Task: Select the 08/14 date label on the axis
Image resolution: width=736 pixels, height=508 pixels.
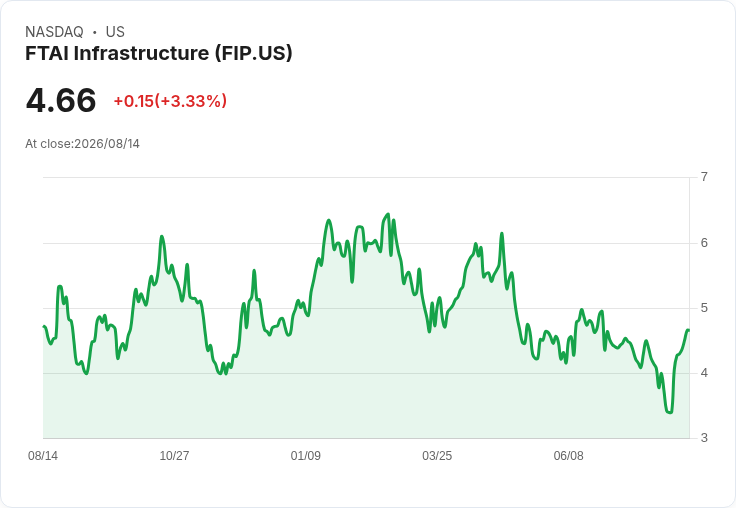Action: (43, 456)
